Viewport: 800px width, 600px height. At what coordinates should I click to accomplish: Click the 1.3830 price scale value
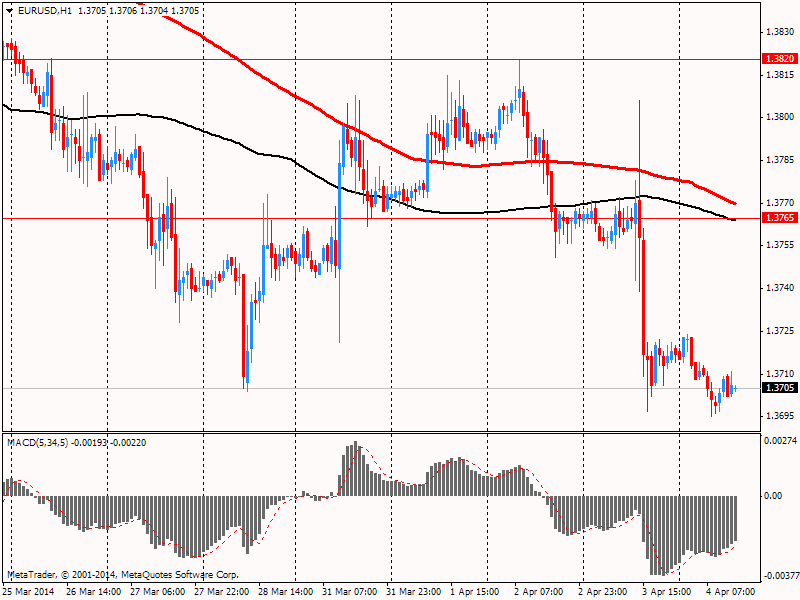coord(780,32)
